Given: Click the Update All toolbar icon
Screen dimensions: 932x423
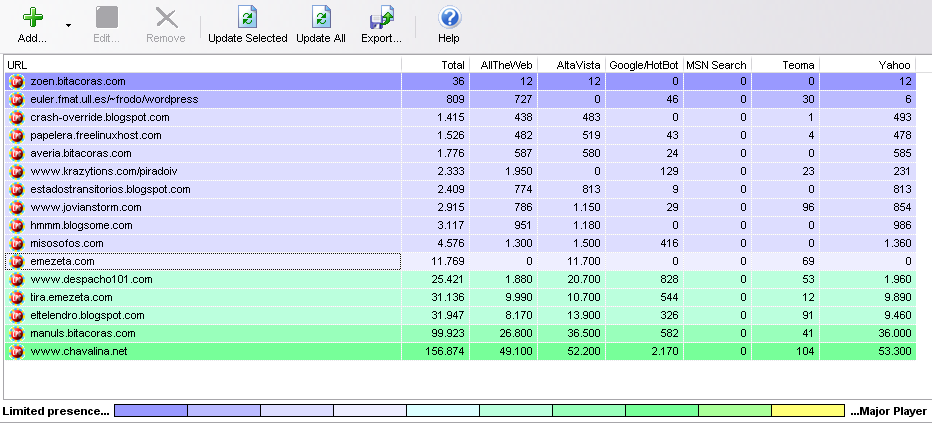Looking at the screenshot, I should point(321,17).
